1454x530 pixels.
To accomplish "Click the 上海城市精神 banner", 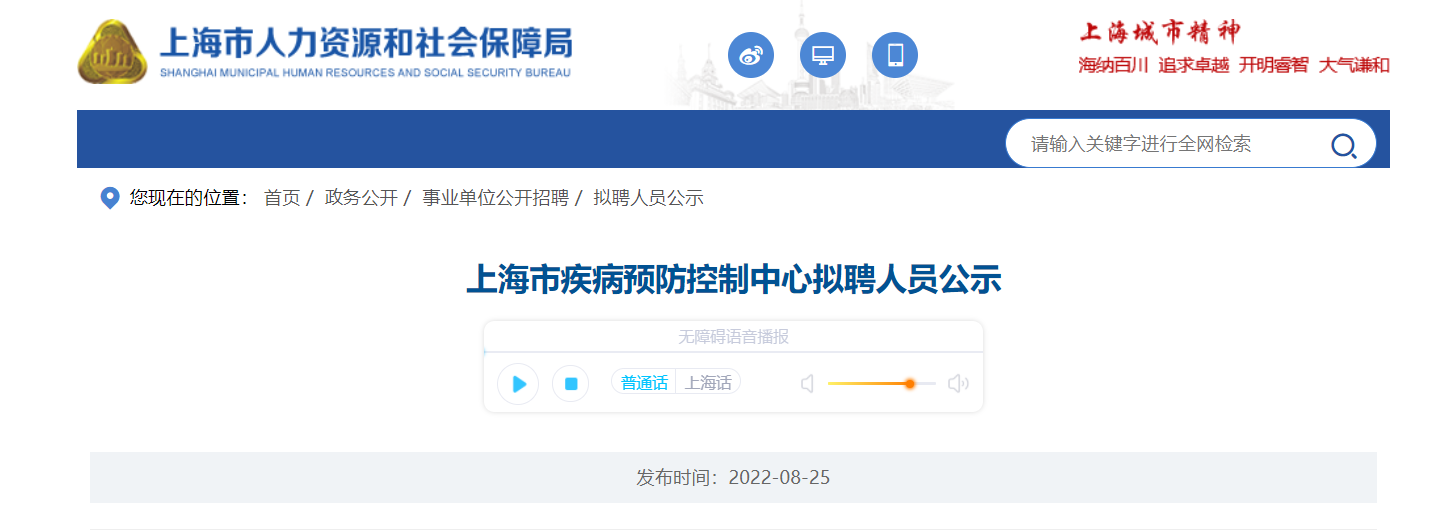I will coord(1160,32).
